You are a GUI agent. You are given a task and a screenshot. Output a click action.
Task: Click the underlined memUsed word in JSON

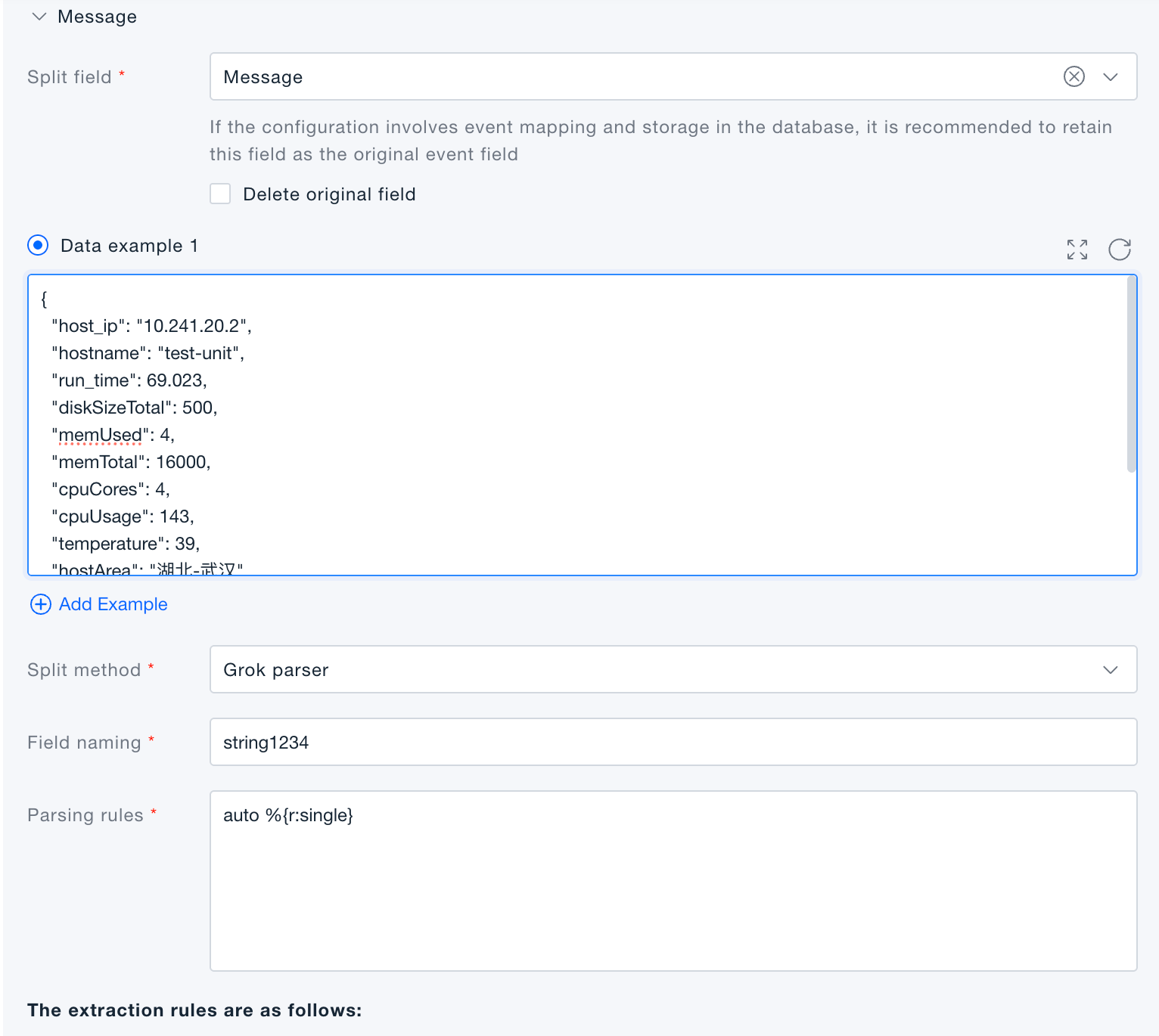[x=101, y=435]
